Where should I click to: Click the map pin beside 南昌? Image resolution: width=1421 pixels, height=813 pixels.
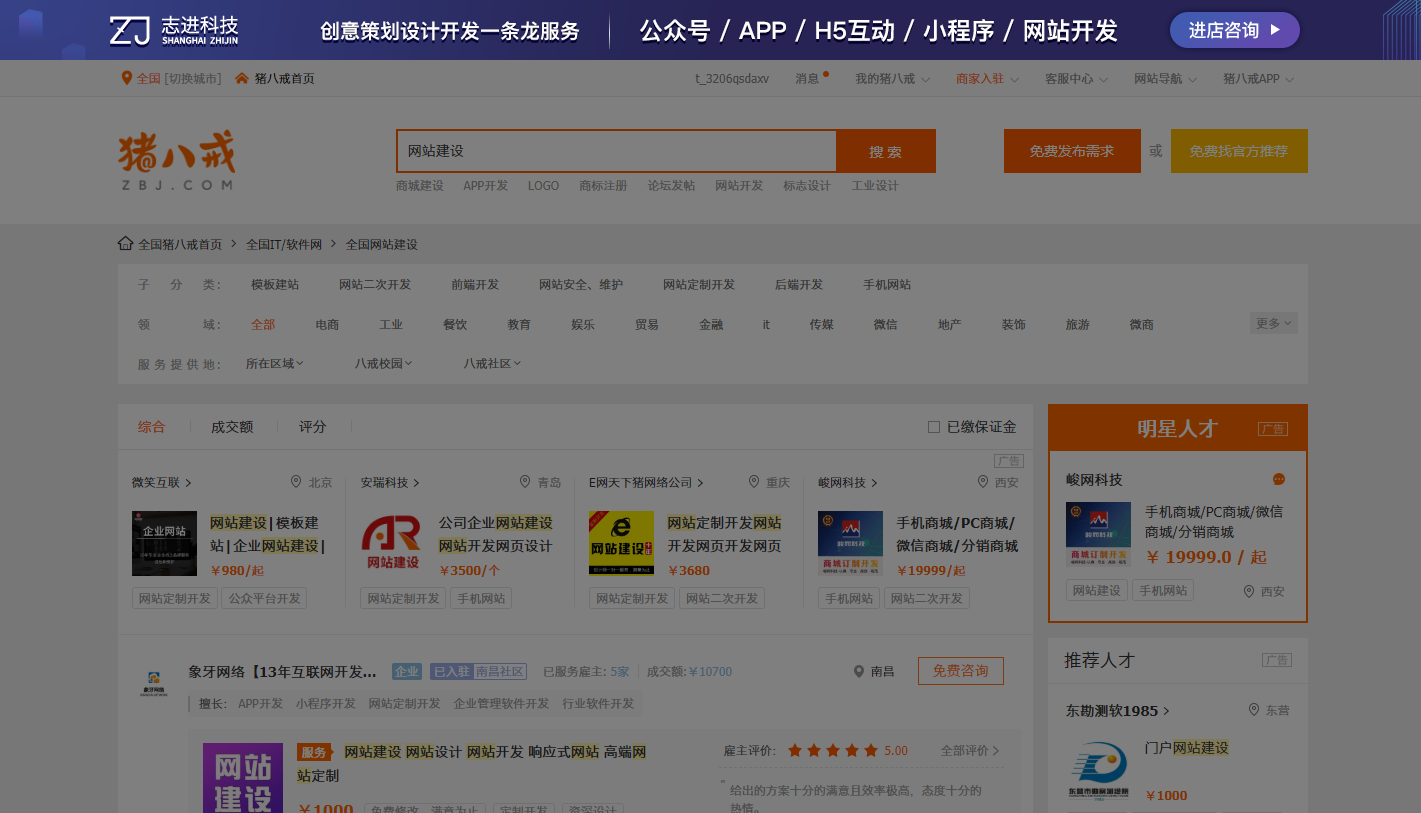click(859, 671)
